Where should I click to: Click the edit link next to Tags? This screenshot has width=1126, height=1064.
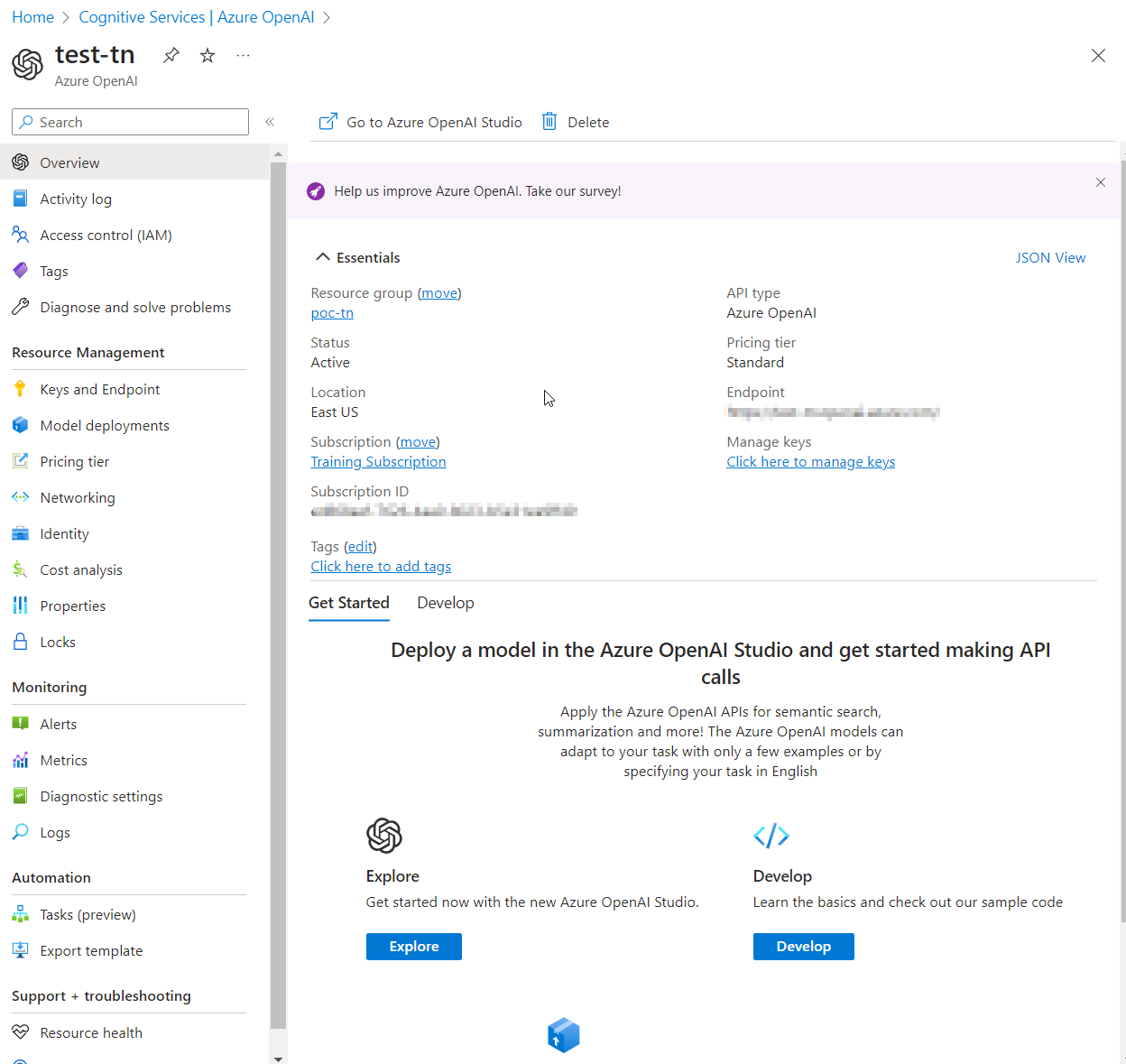coord(360,547)
